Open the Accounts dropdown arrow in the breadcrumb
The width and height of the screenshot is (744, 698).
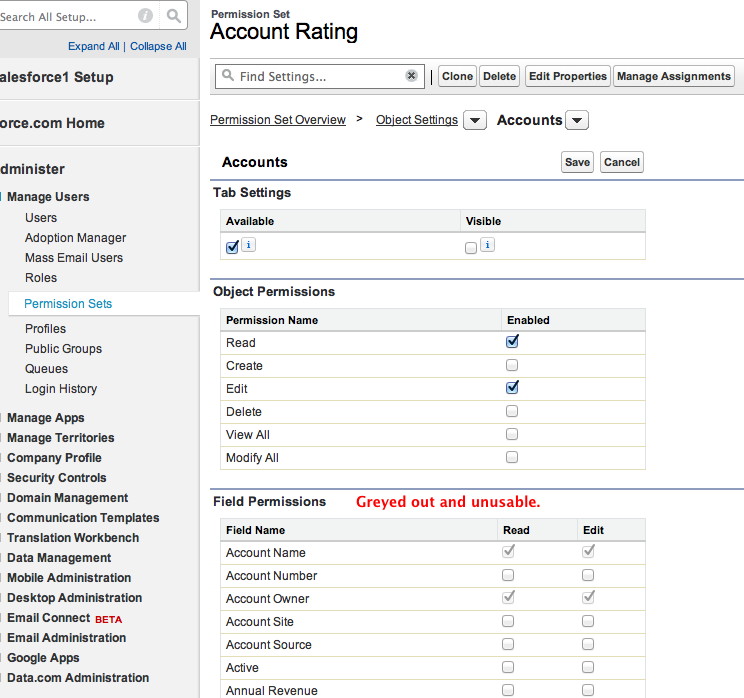click(577, 121)
